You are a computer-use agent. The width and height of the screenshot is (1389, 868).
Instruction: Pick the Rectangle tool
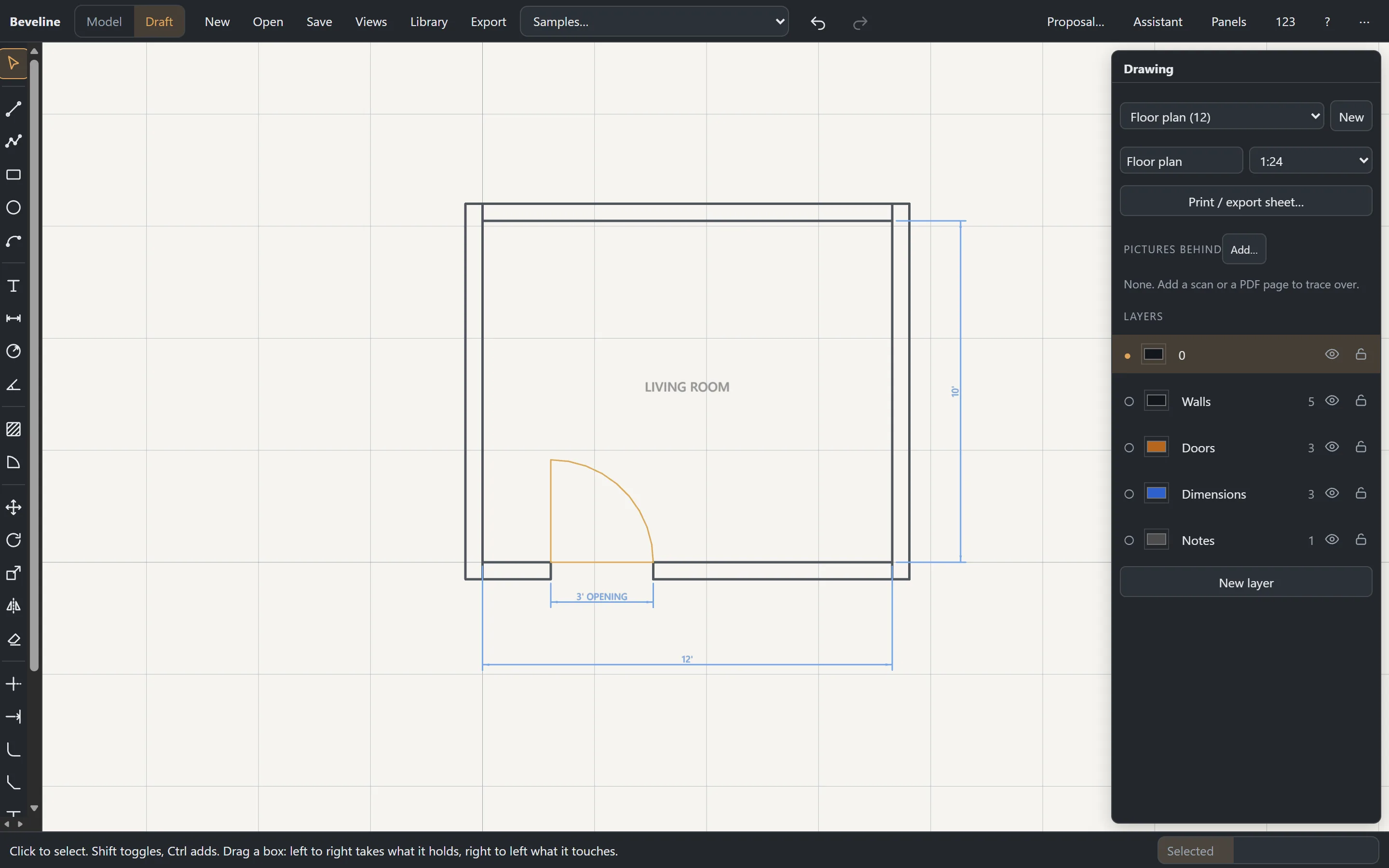coord(13,175)
